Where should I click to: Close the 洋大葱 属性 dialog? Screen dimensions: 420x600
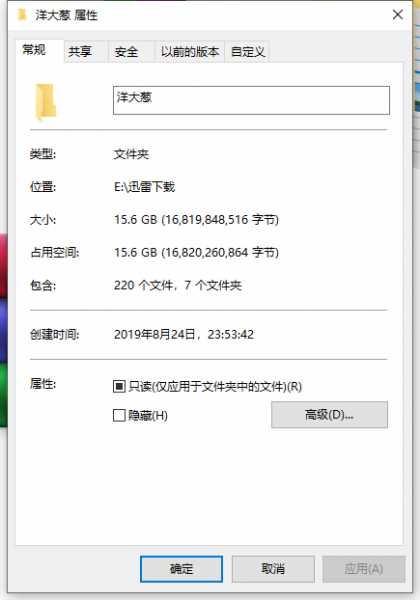(397, 15)
